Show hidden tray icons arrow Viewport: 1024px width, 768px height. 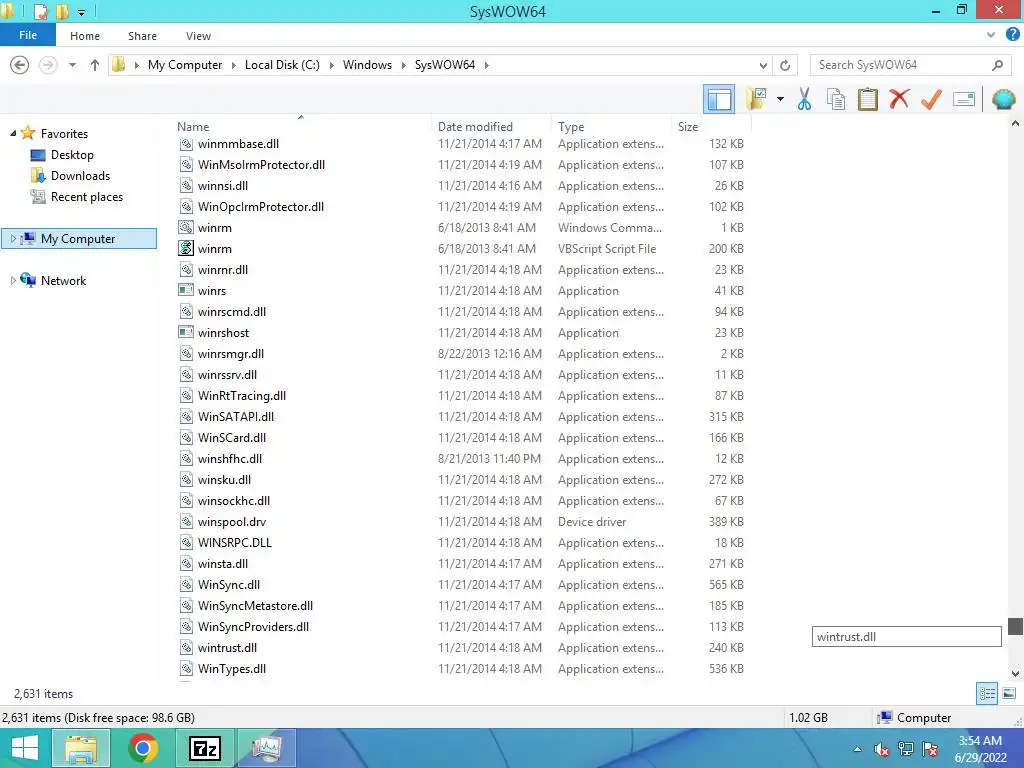point(857,750)
